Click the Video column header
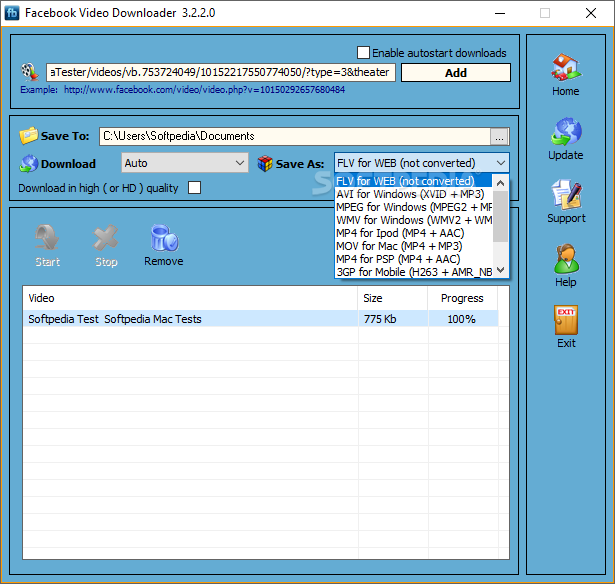The image size is (615, 584). coord(190,298)
